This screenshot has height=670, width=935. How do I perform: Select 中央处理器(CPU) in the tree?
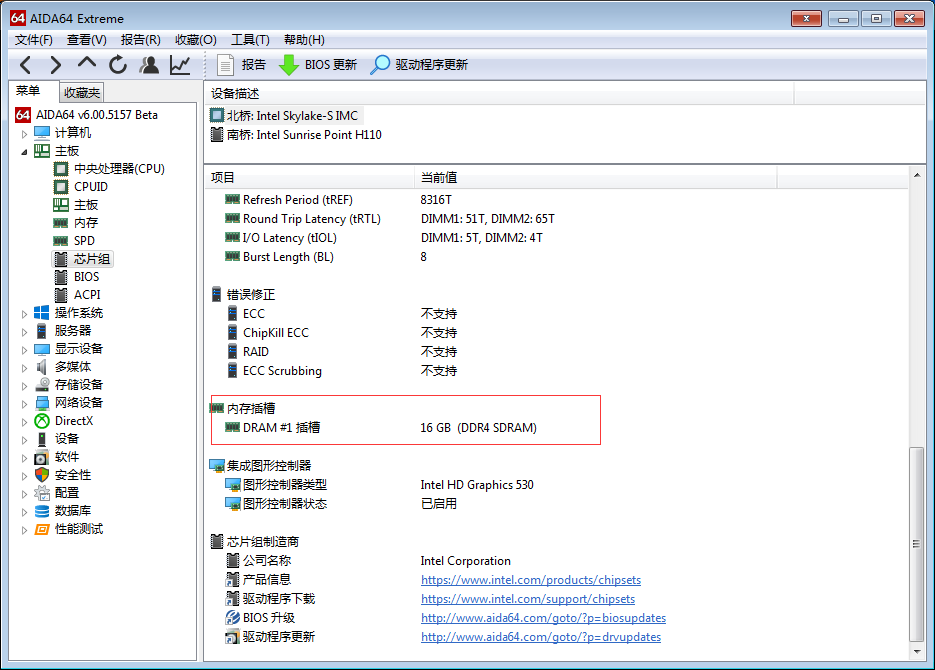[x=119, y=169]
